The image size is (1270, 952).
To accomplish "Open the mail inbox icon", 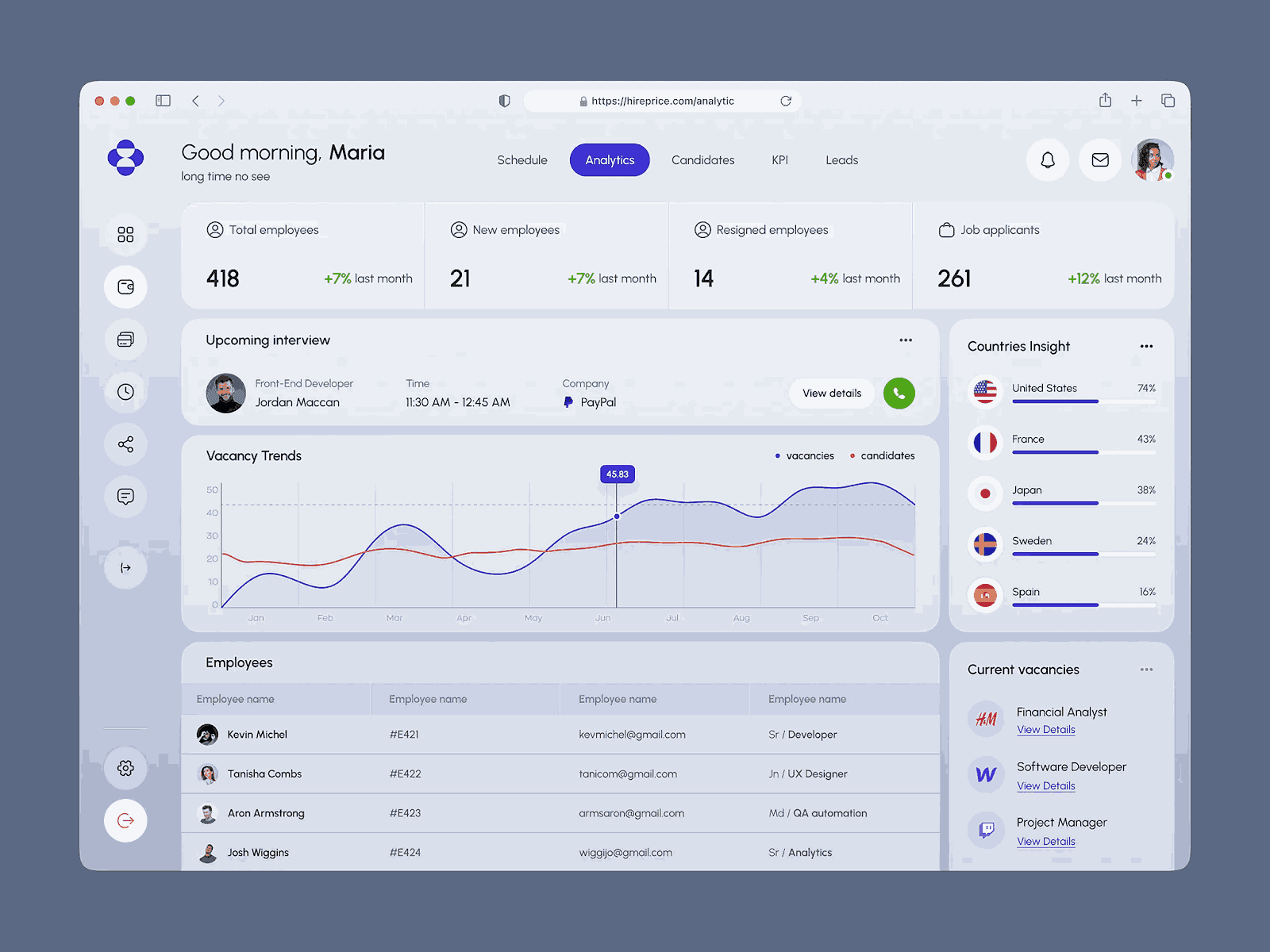I will point(1100,160).
